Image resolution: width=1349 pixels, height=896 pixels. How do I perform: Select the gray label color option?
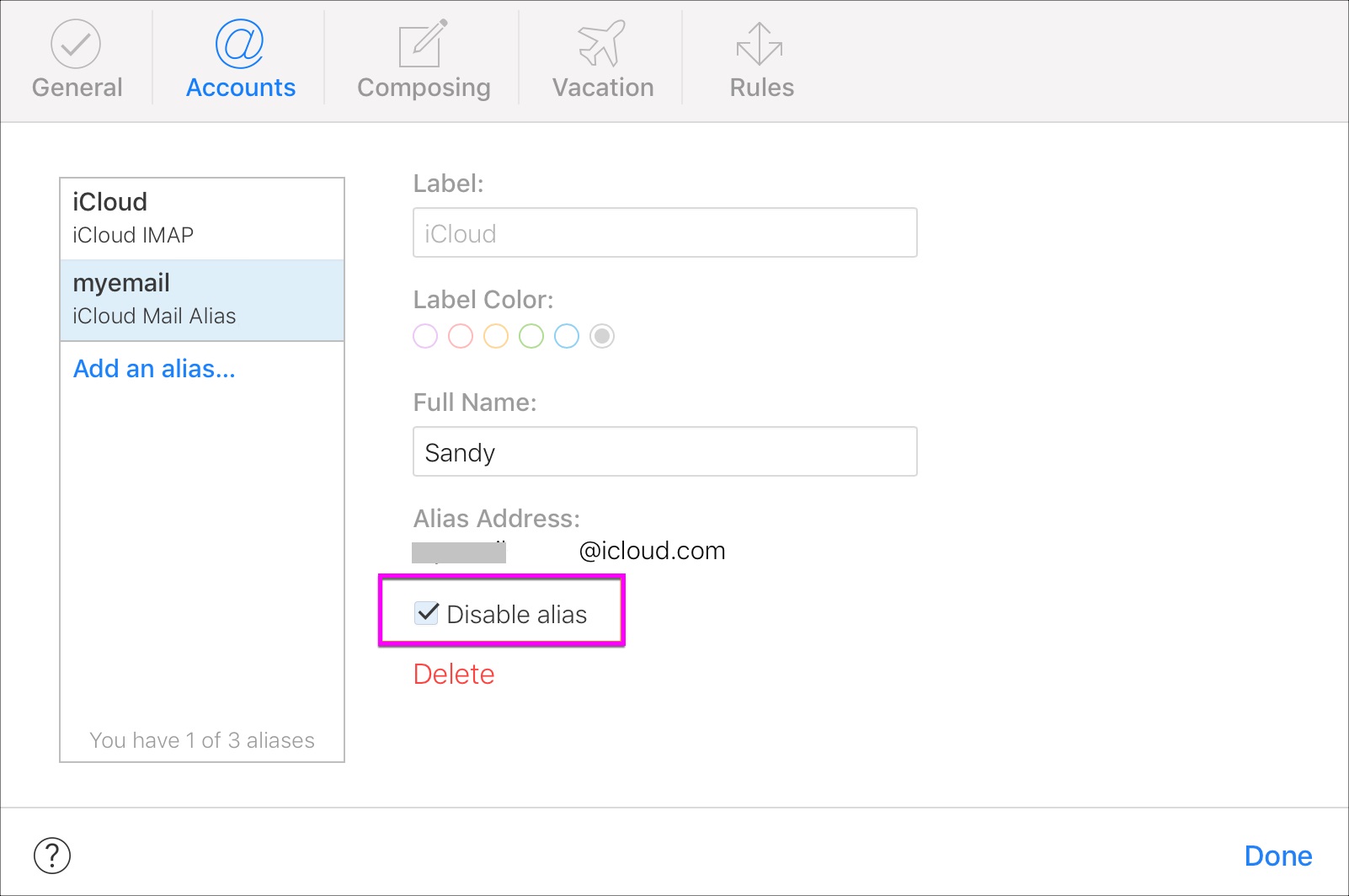point(602,336)
